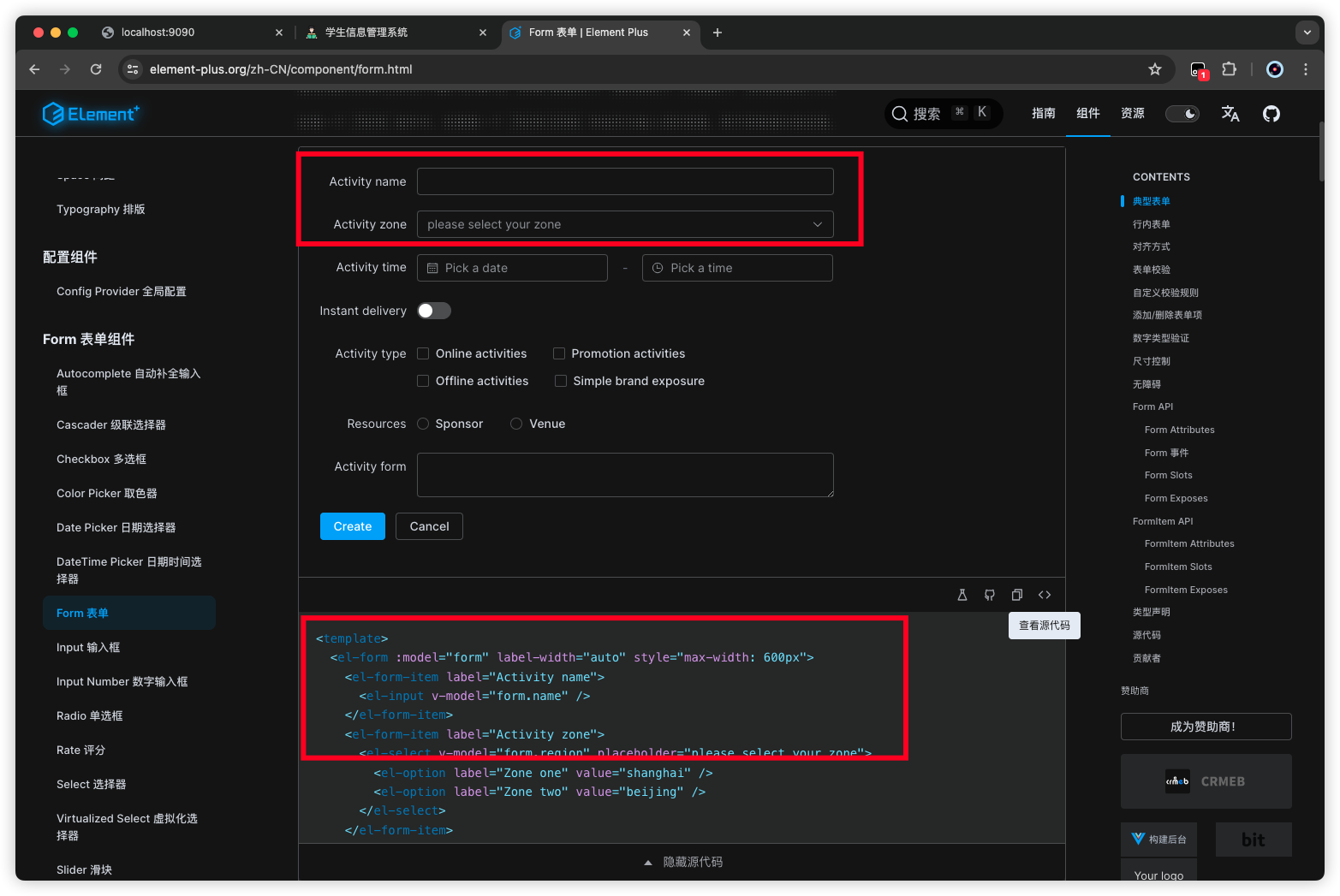The image size is (1340, 896).
Task: Open the Chrome profile avatar
Action: tap(1275, 69)
